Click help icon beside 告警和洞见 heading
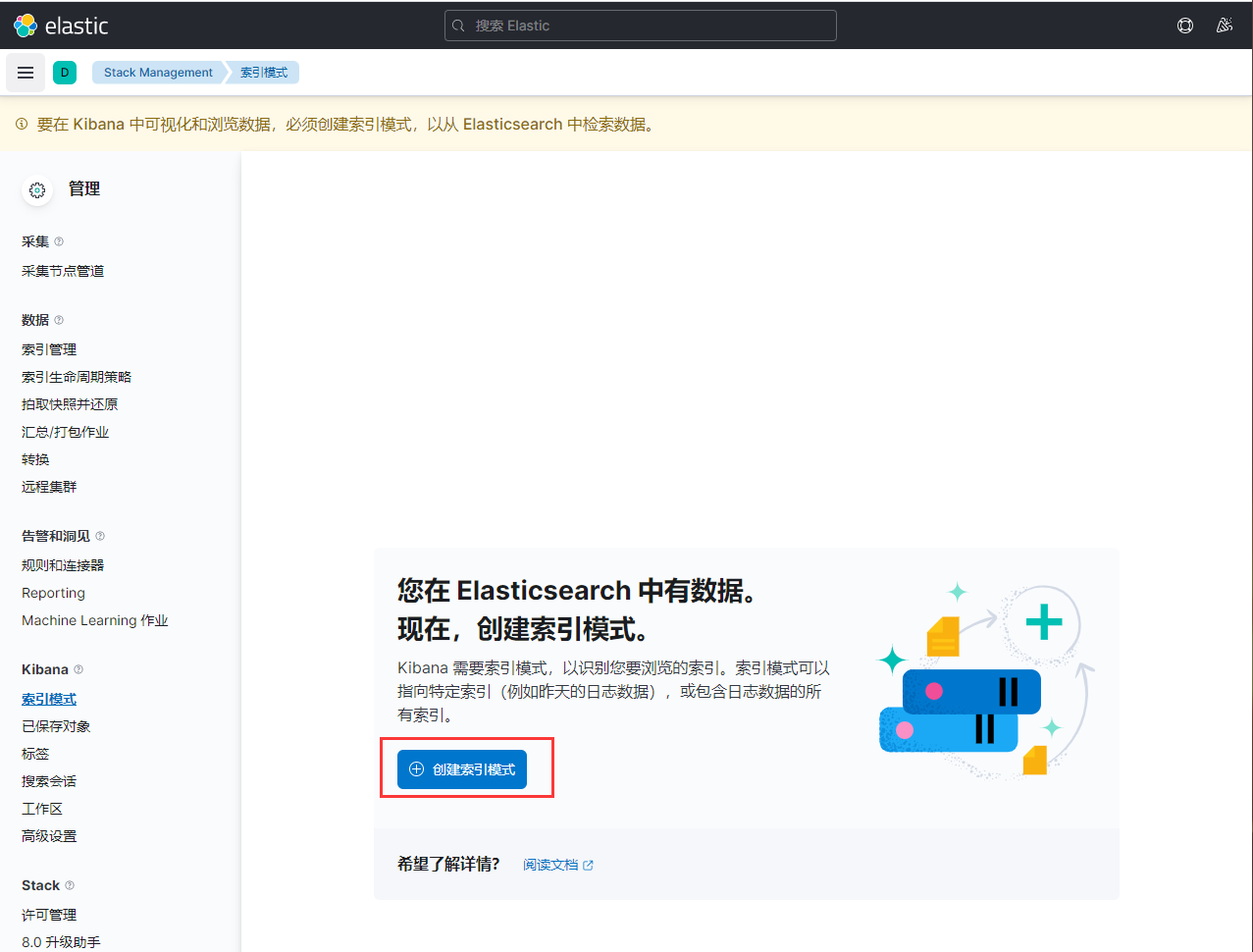The image size is (1253, 952). (x=100, y=536)
